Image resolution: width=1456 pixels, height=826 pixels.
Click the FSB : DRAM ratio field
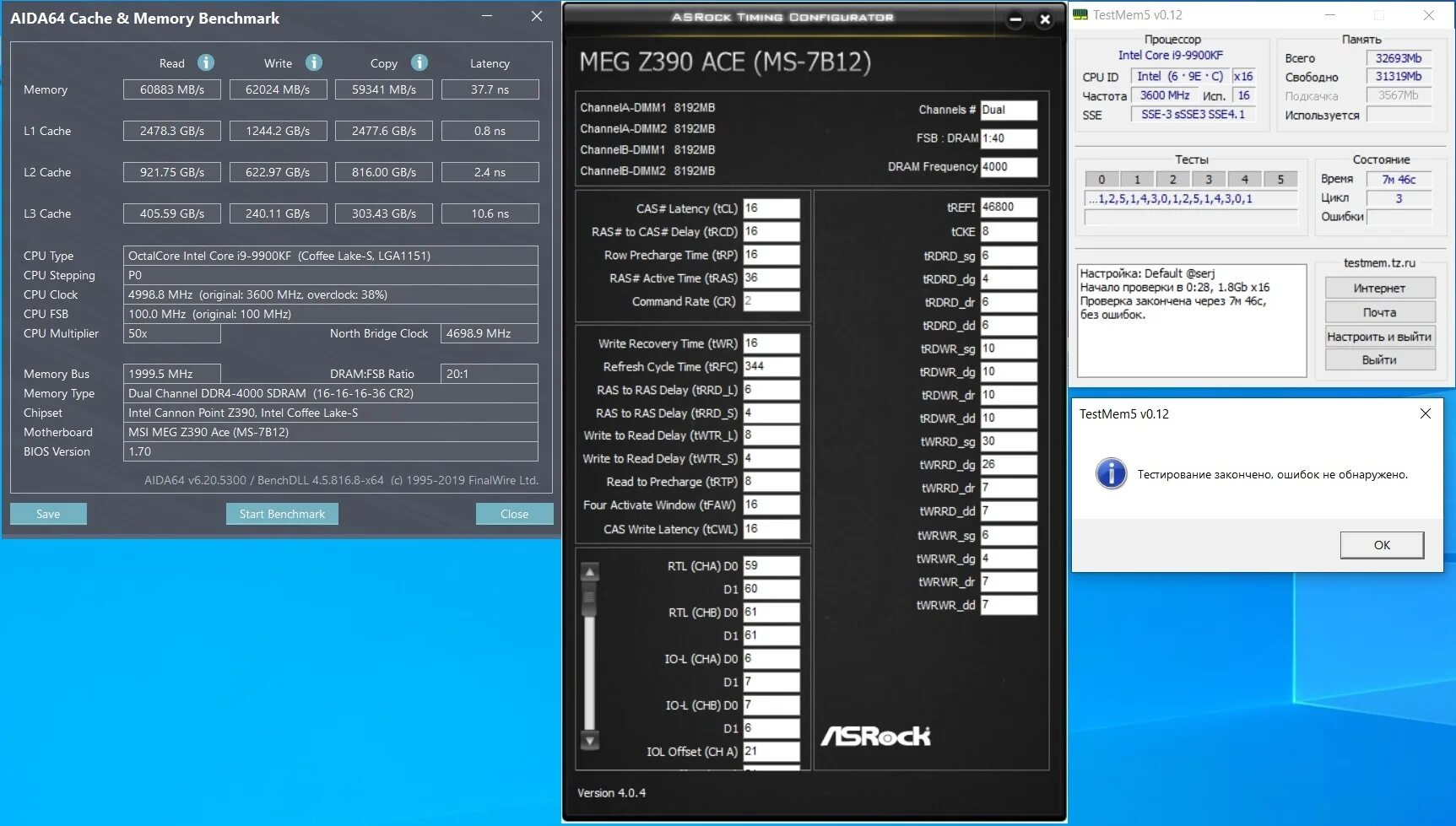pos(1009,138)
